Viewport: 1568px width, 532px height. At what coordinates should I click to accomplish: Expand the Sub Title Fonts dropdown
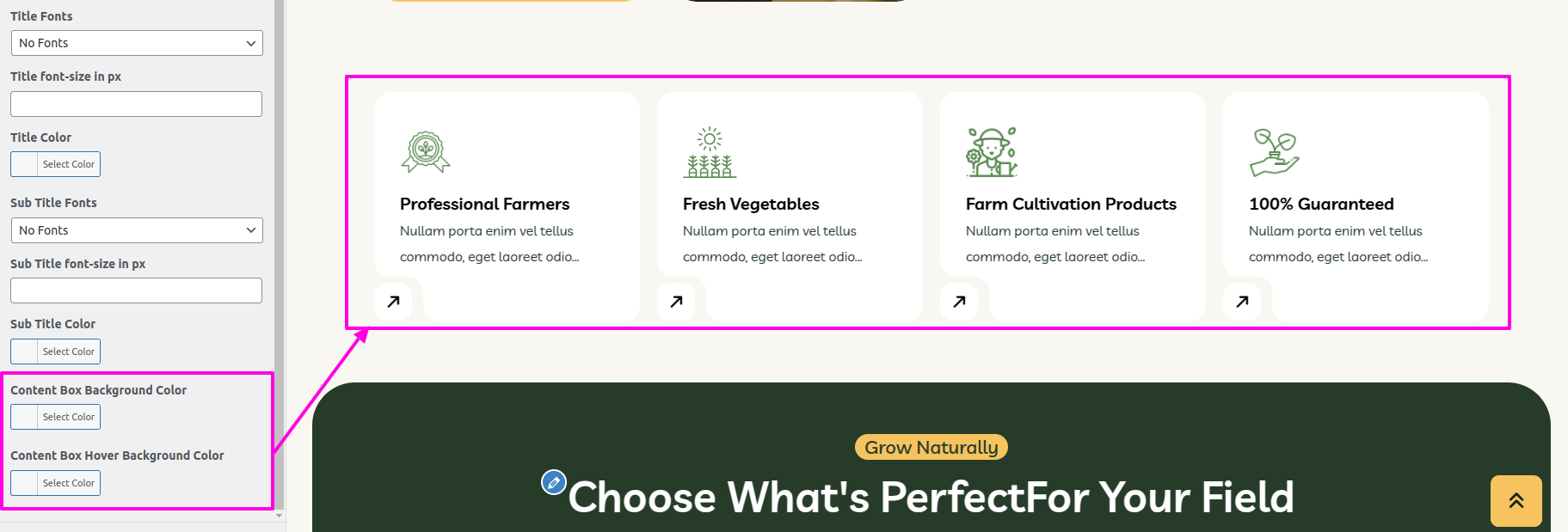click(137, 230)
